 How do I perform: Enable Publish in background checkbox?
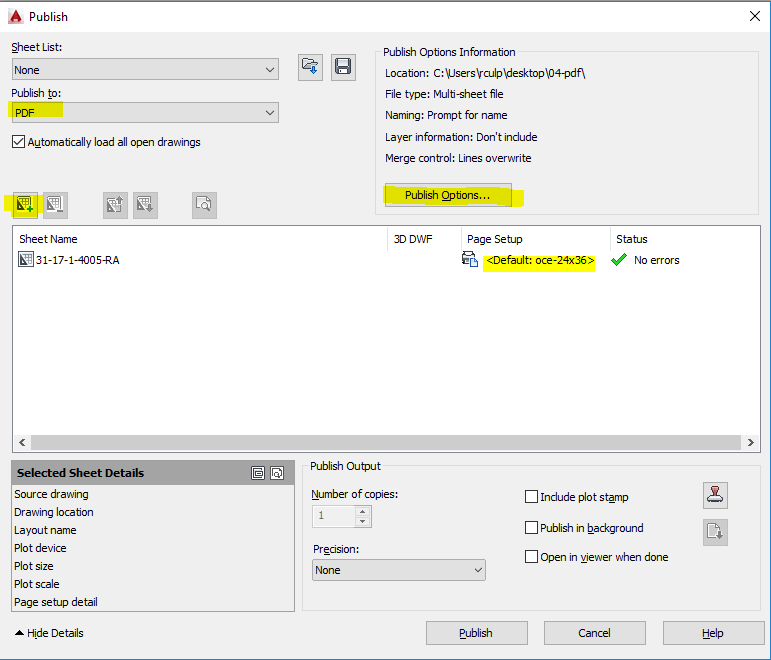(531, 528)
